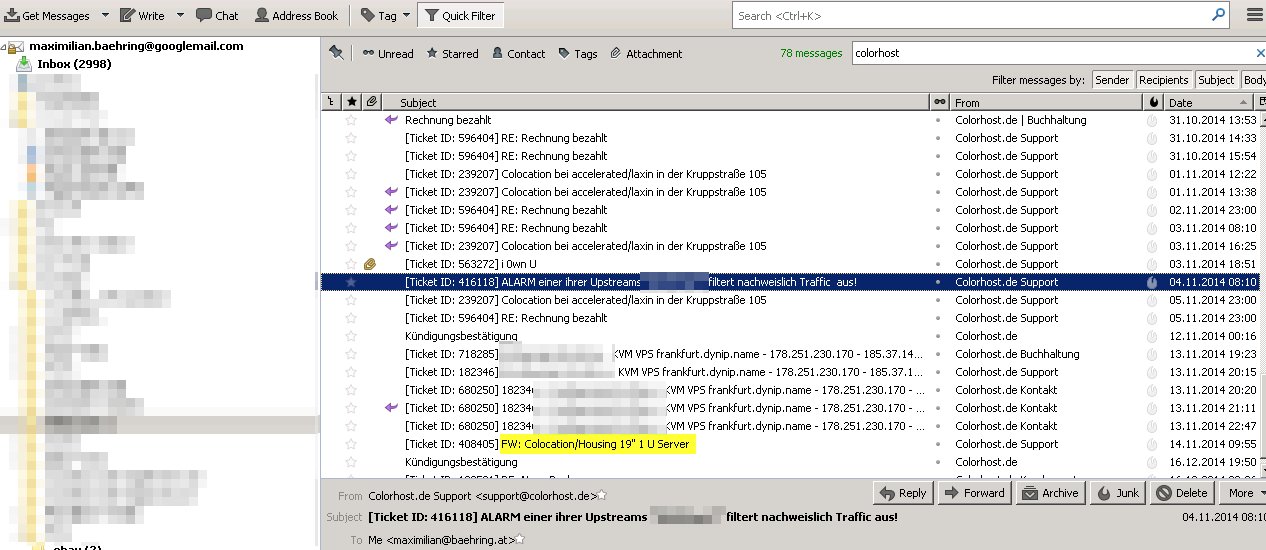Expand the Write button dropdown arrow
Image resolution: width=1266 pixels, height=550 pixels.
(x=180, y=16)
